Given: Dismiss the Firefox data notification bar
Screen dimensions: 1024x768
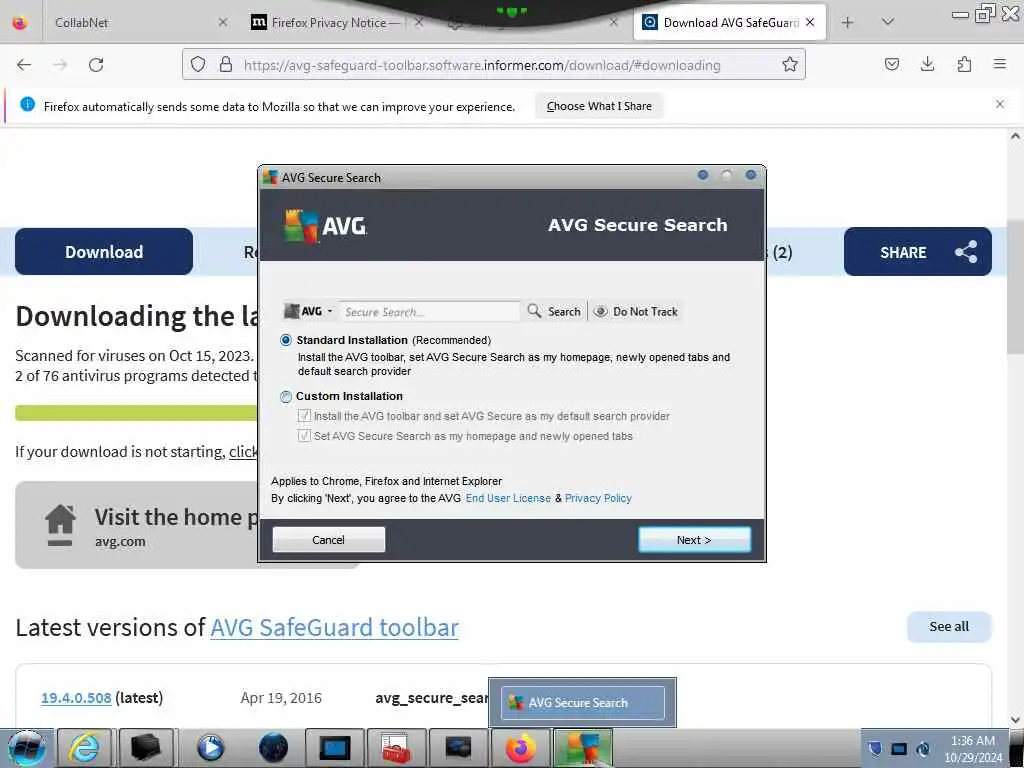Looking at the screenshot, I should (999, 104).
